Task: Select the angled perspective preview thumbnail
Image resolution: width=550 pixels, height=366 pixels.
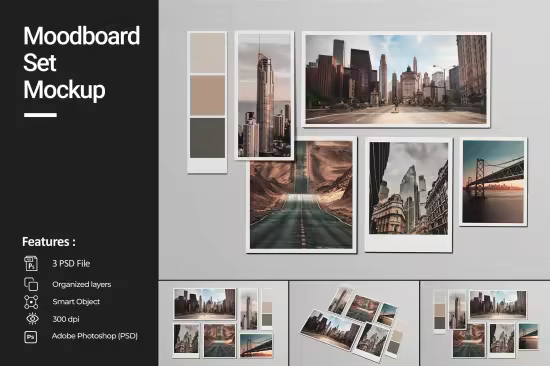Action: [x=354, y=323]
